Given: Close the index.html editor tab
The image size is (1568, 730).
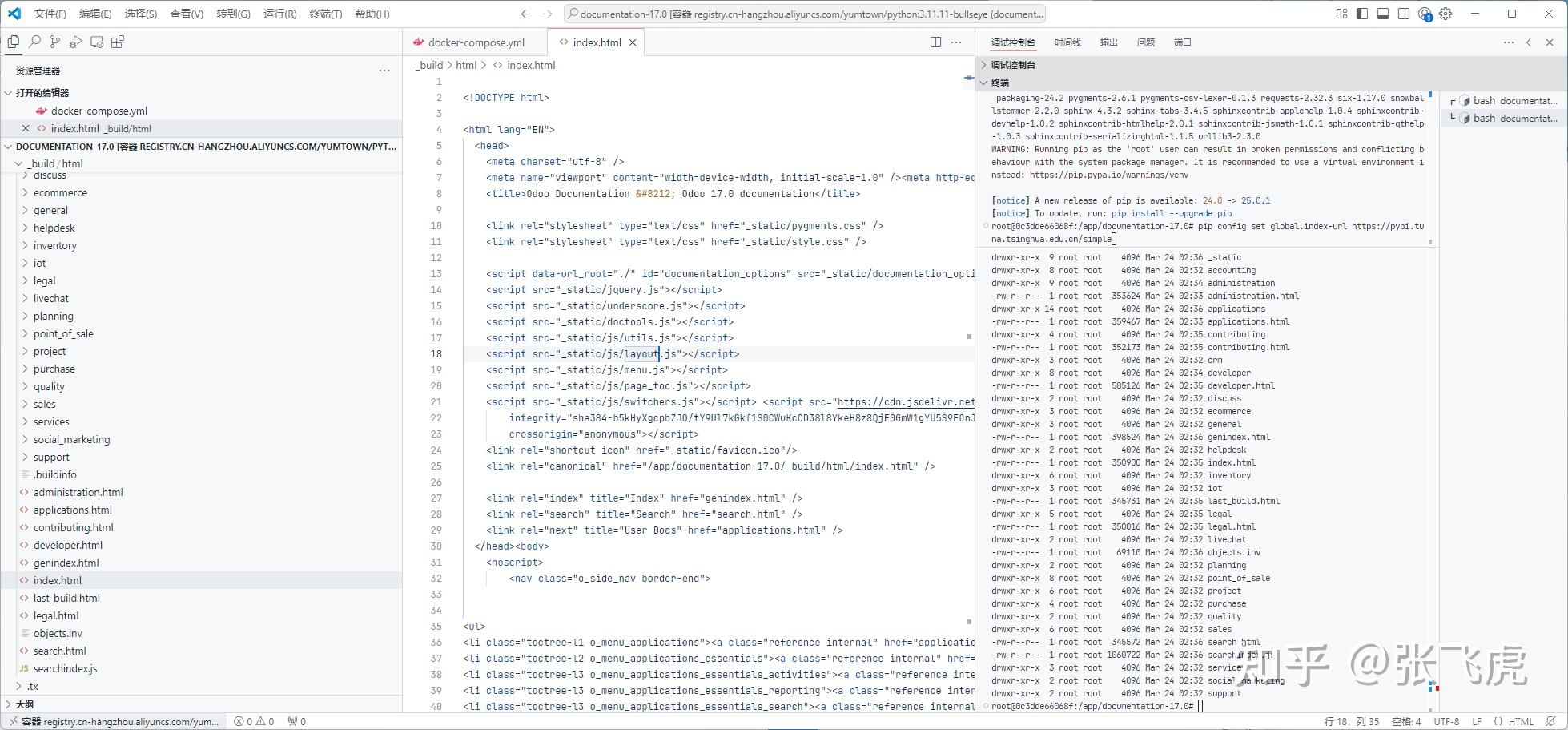Looking at the screenshot, I should [x=633, y=42].
